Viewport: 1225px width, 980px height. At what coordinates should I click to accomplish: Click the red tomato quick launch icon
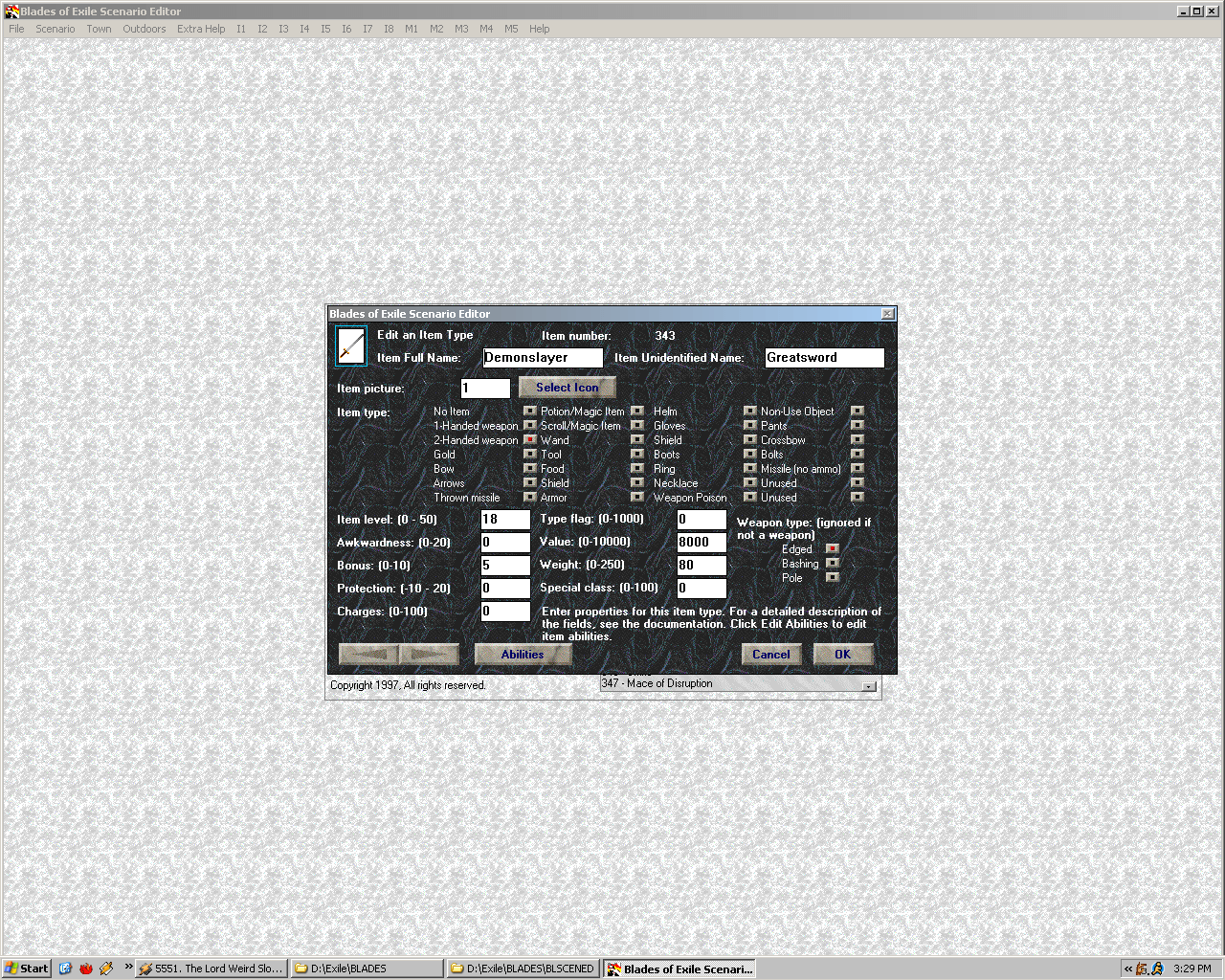click(86, 969)
